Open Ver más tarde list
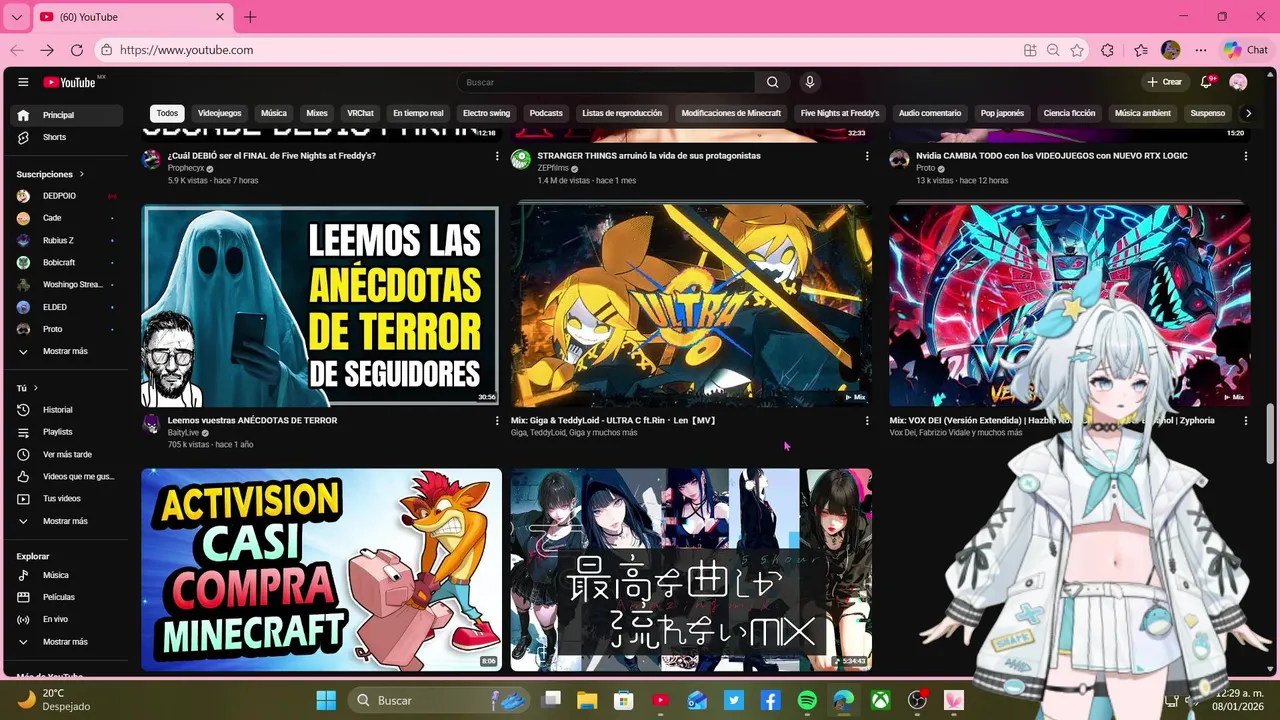Screen dimensions: 1280x720 coord(67,454)
